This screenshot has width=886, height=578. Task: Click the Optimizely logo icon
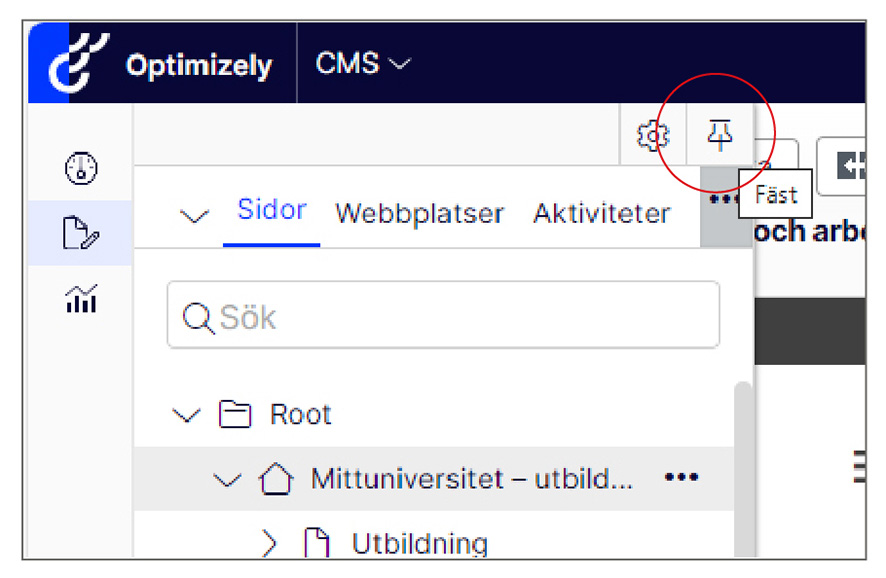(x=79, y=63)
